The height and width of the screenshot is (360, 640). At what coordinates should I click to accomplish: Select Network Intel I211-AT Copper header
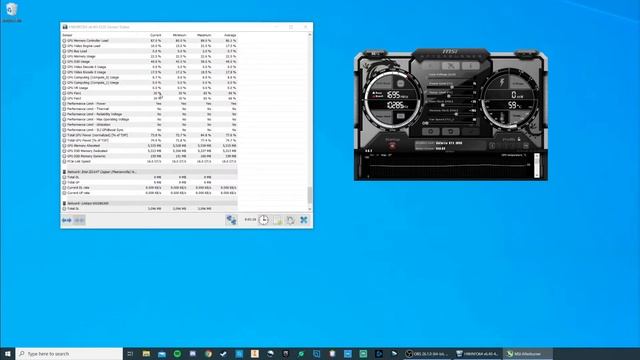tap(149, 172)
